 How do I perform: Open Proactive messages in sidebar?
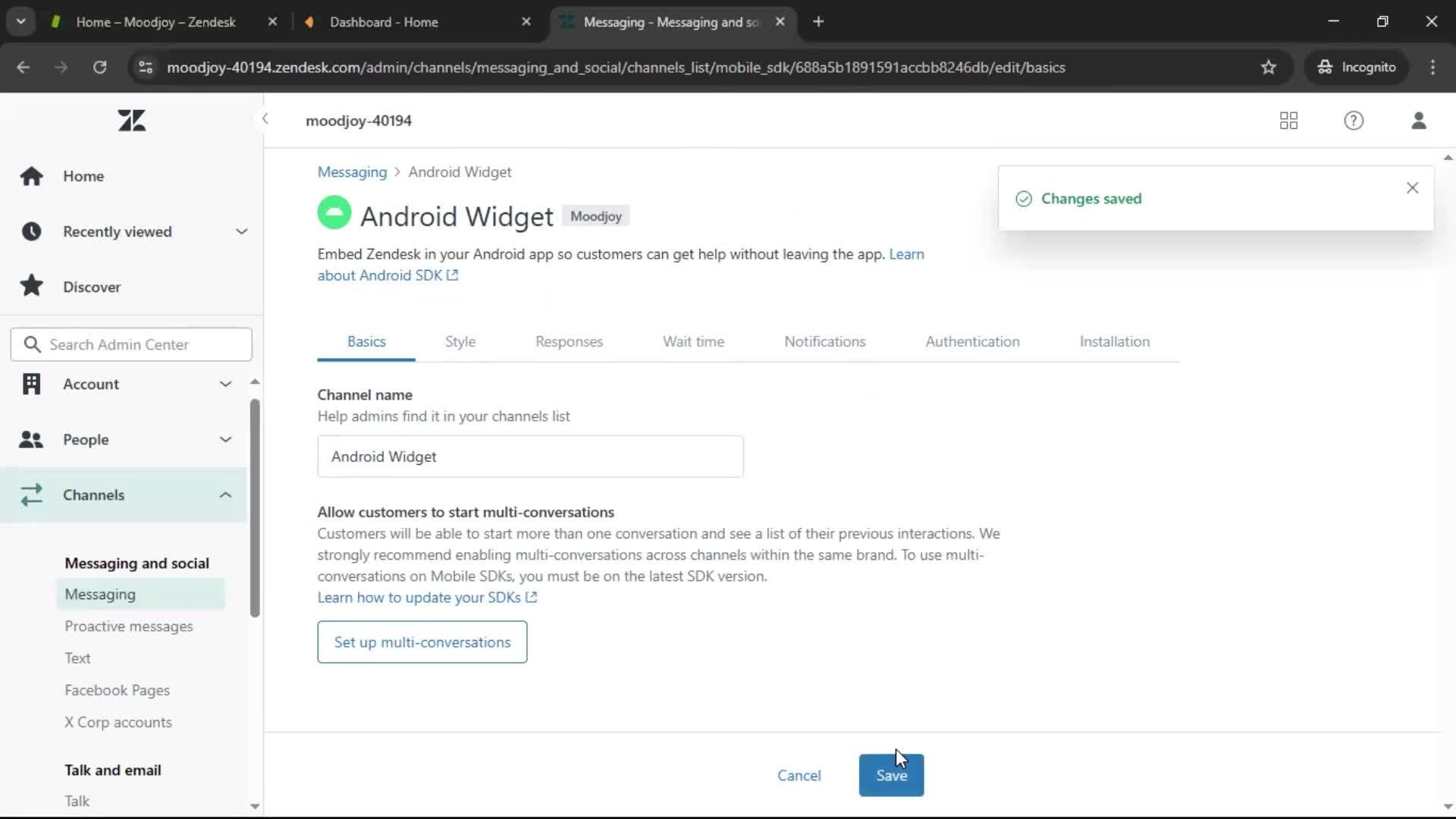[128, 626]
